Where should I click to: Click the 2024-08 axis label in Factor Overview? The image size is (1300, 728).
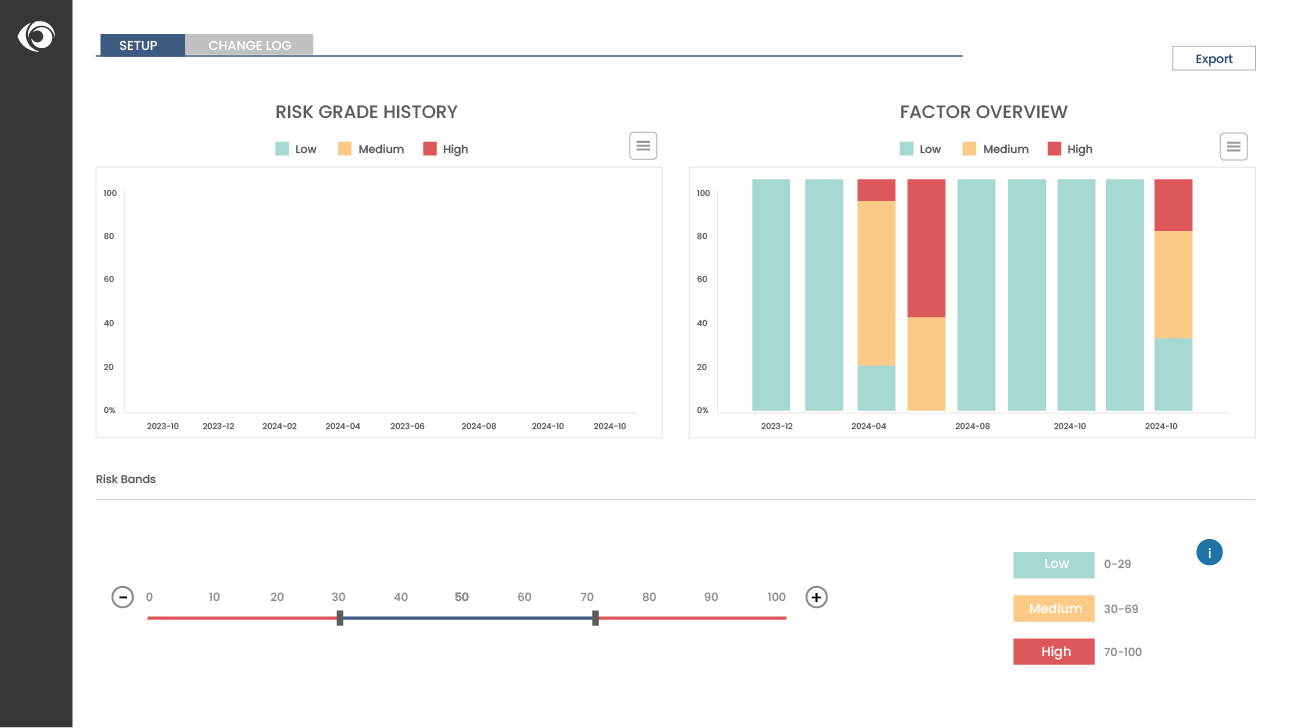point(972,426)
